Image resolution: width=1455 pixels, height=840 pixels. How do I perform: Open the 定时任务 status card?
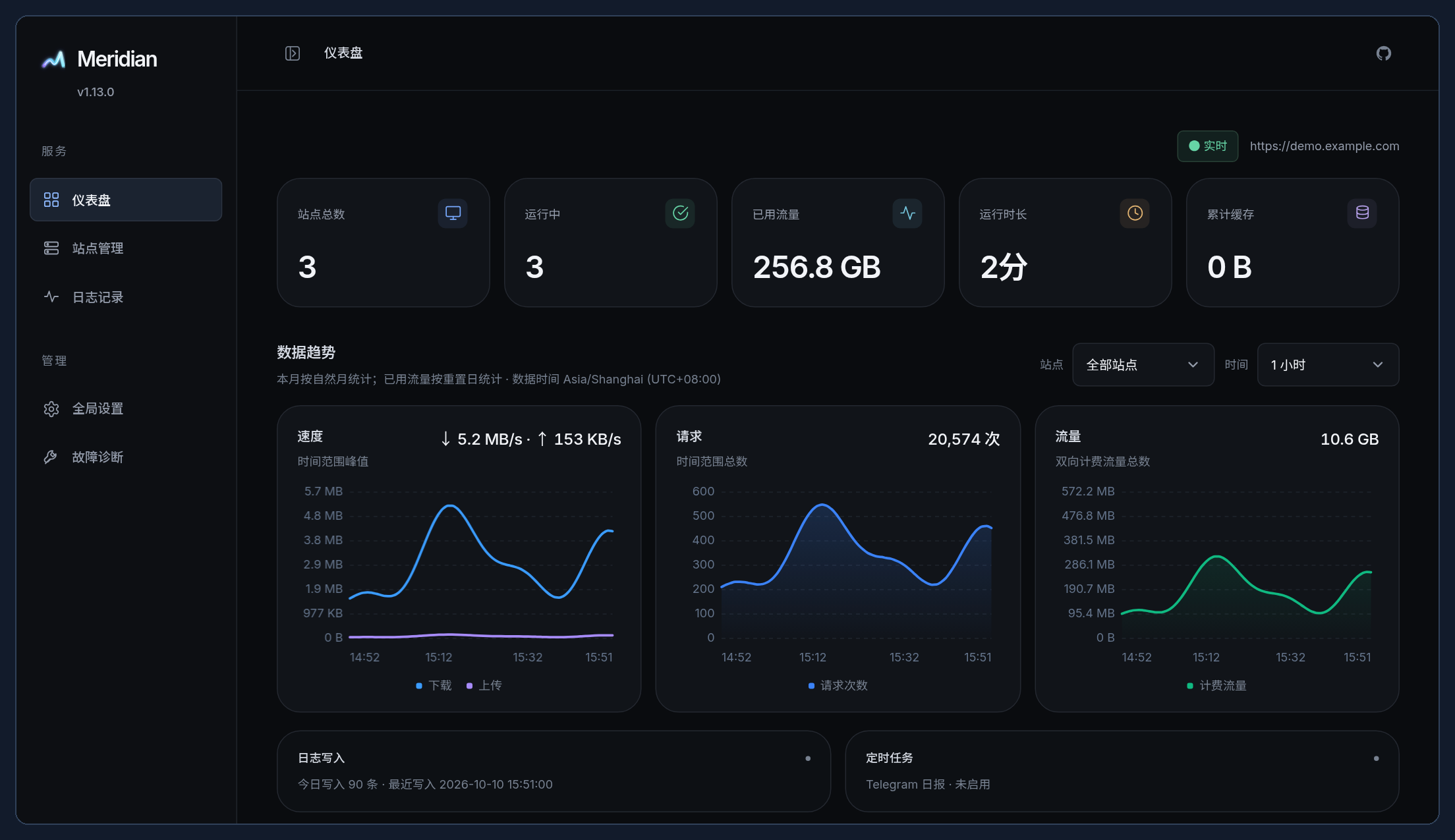1122,771
